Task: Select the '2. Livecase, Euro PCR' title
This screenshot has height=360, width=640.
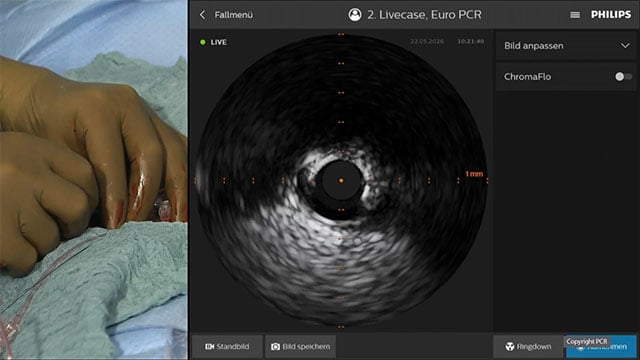Action: (424, 15)
